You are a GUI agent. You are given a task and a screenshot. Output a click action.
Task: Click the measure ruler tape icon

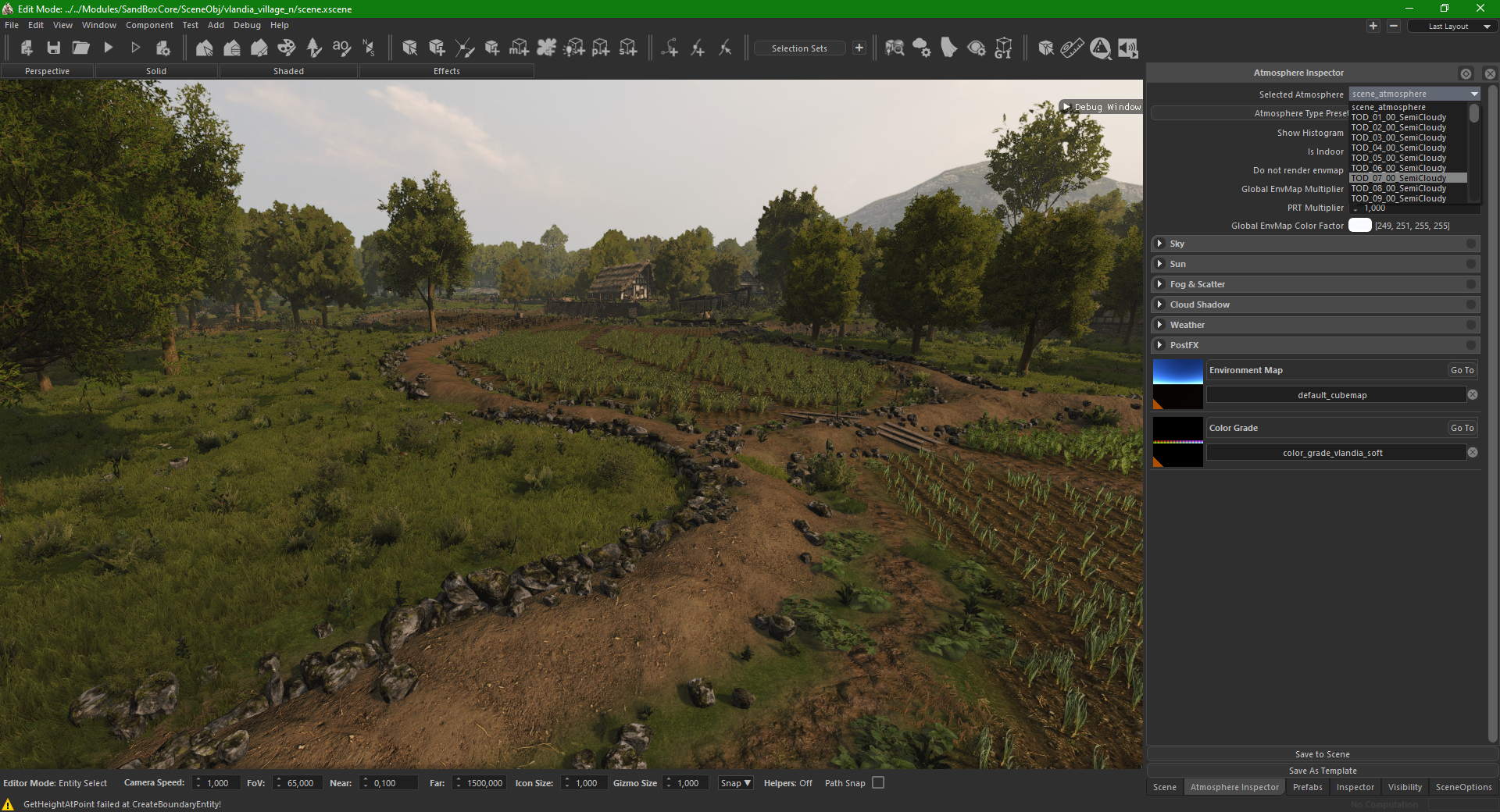click(1072, 48)
